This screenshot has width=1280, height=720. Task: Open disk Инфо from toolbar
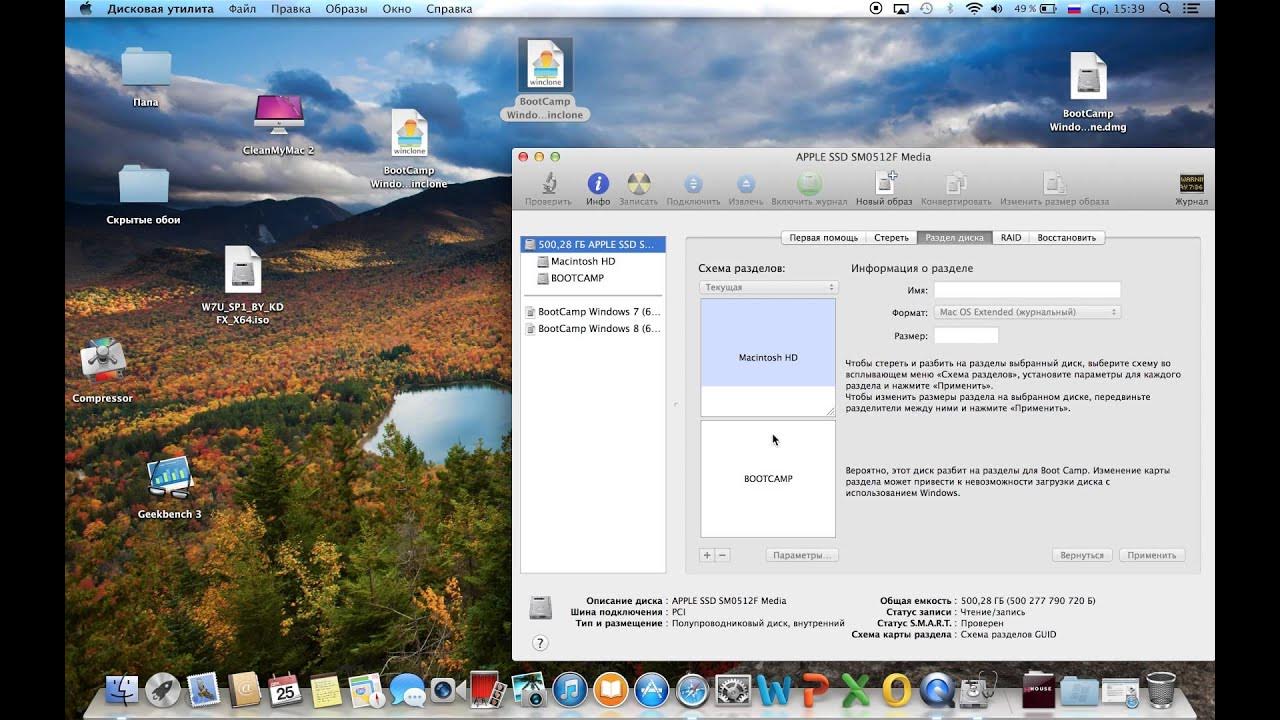click(598, 184)
